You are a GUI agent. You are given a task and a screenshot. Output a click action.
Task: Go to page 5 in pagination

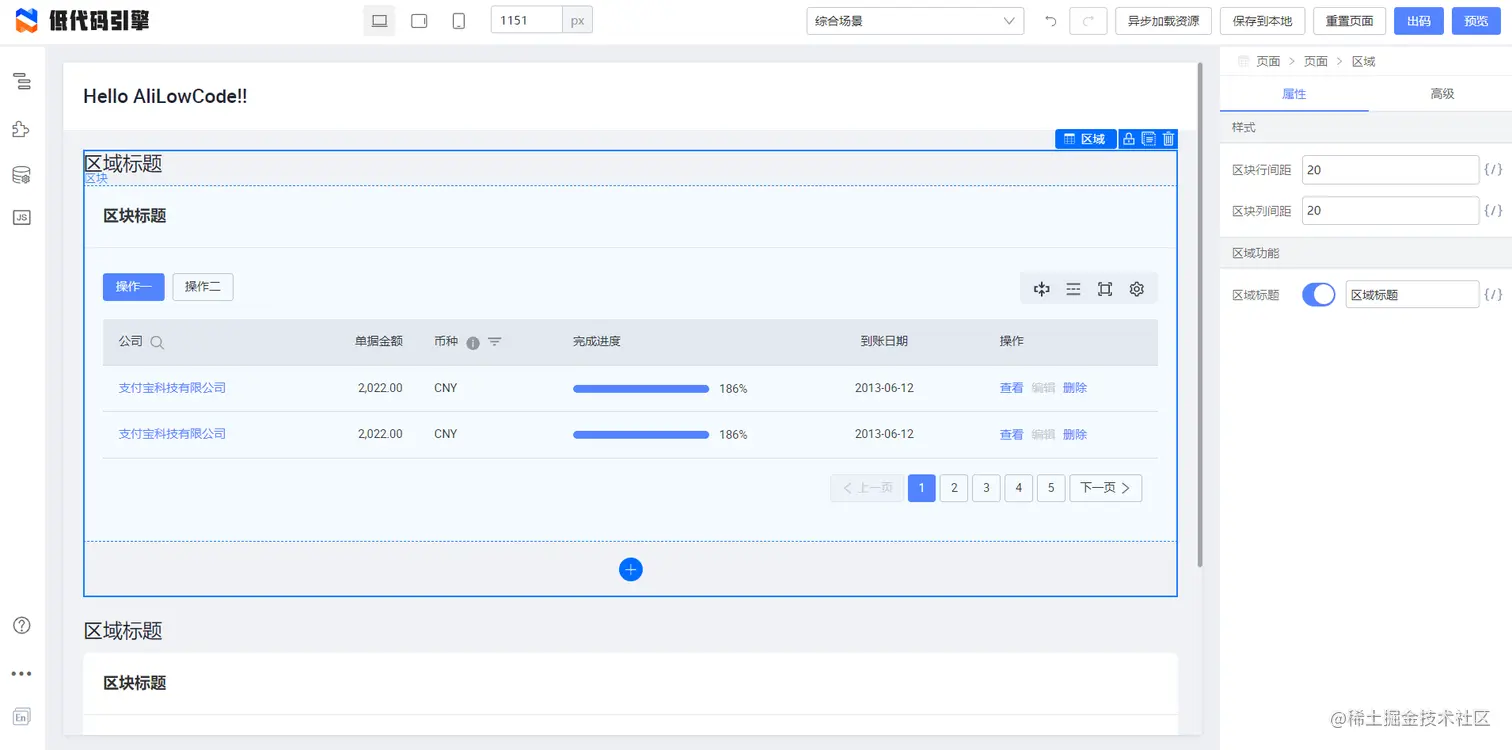1050,488
